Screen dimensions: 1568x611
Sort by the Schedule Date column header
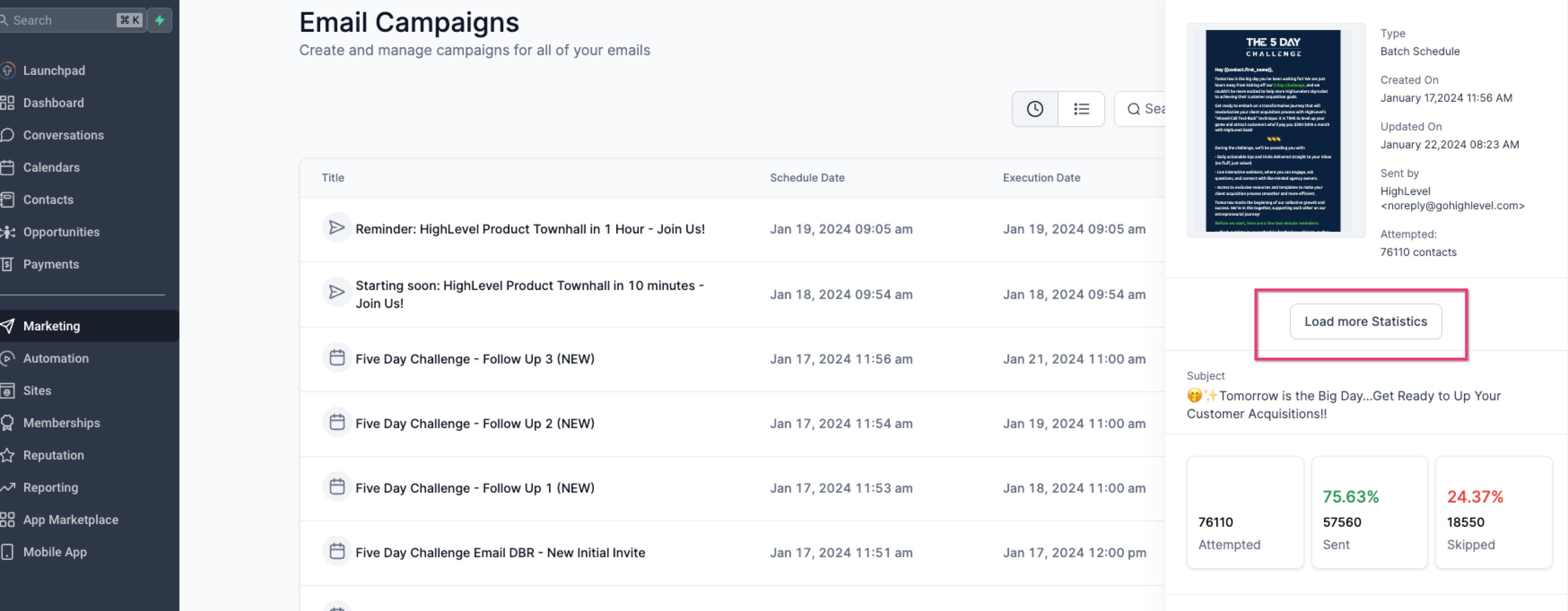(806, 178)
